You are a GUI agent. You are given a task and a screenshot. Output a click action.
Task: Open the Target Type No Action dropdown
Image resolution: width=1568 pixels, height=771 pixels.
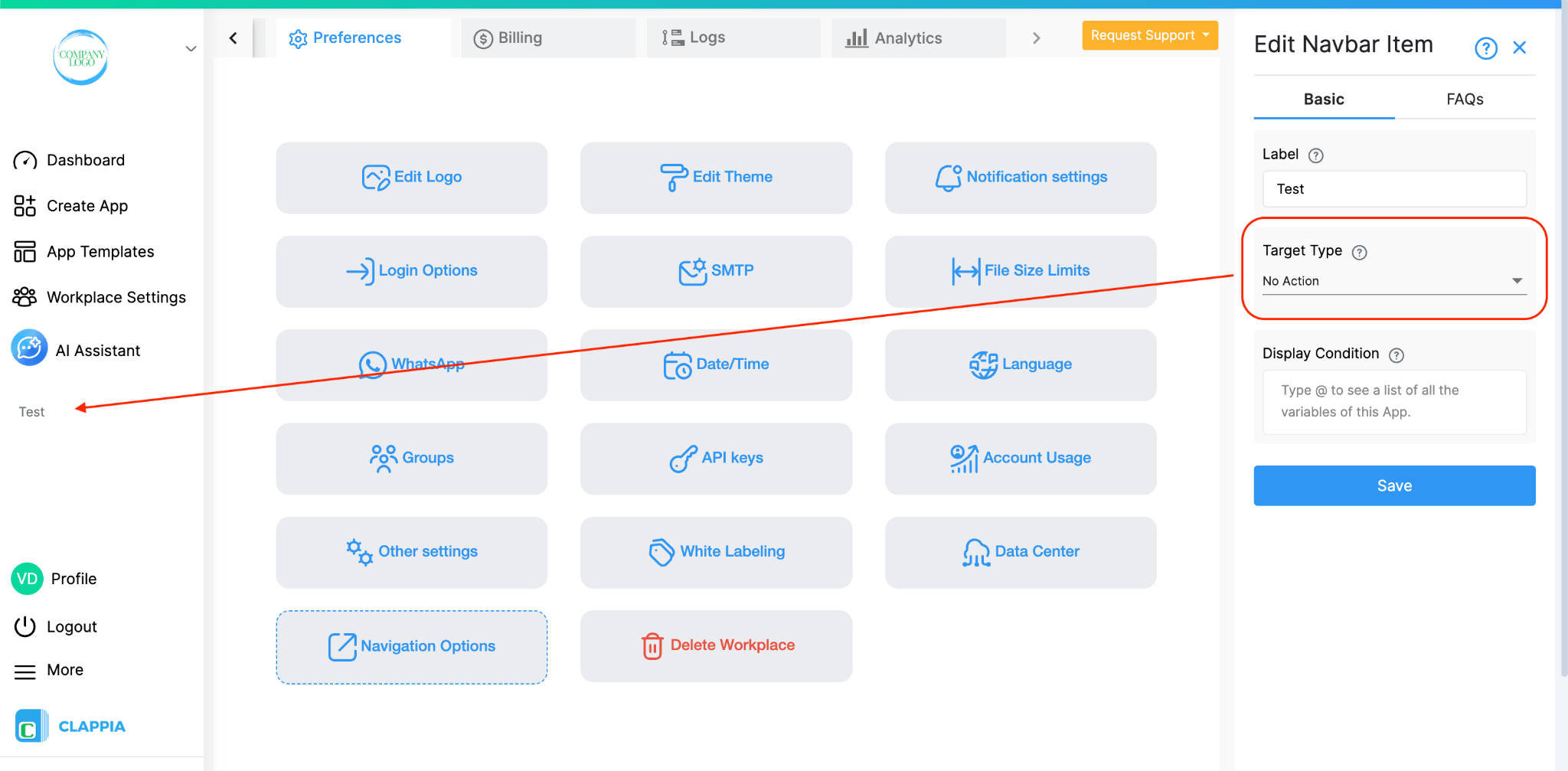[x=1394, y=281]
